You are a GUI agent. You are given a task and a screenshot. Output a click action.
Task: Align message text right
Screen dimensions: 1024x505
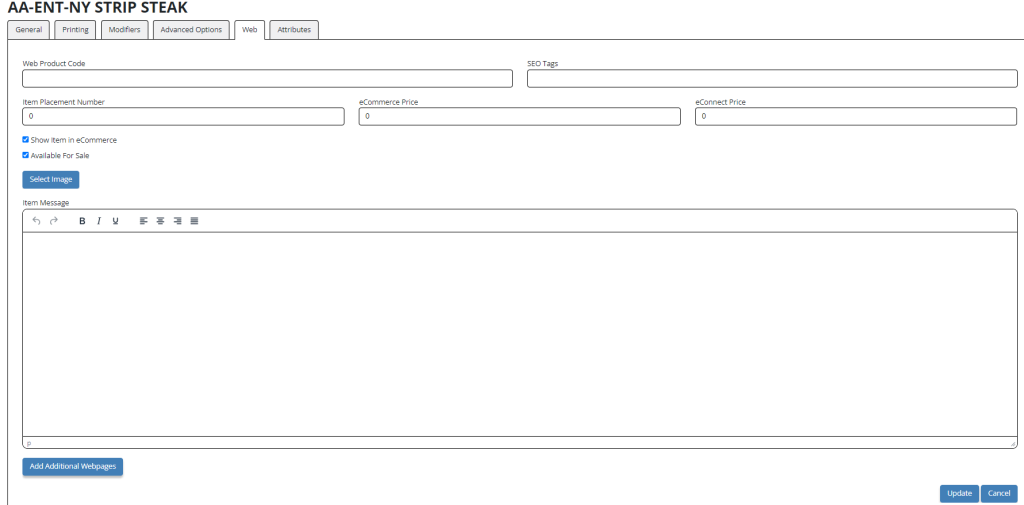click(178, 221)
